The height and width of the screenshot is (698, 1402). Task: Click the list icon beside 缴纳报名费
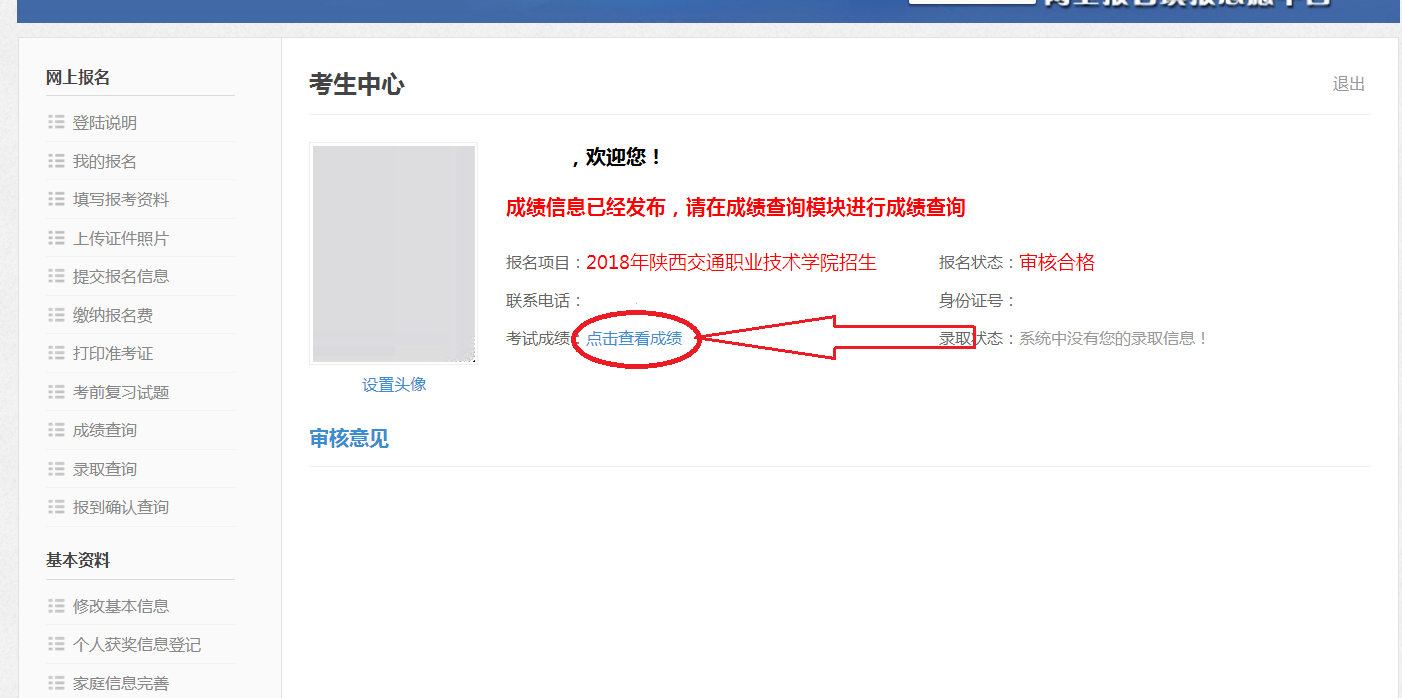click(x=56, y=315)
